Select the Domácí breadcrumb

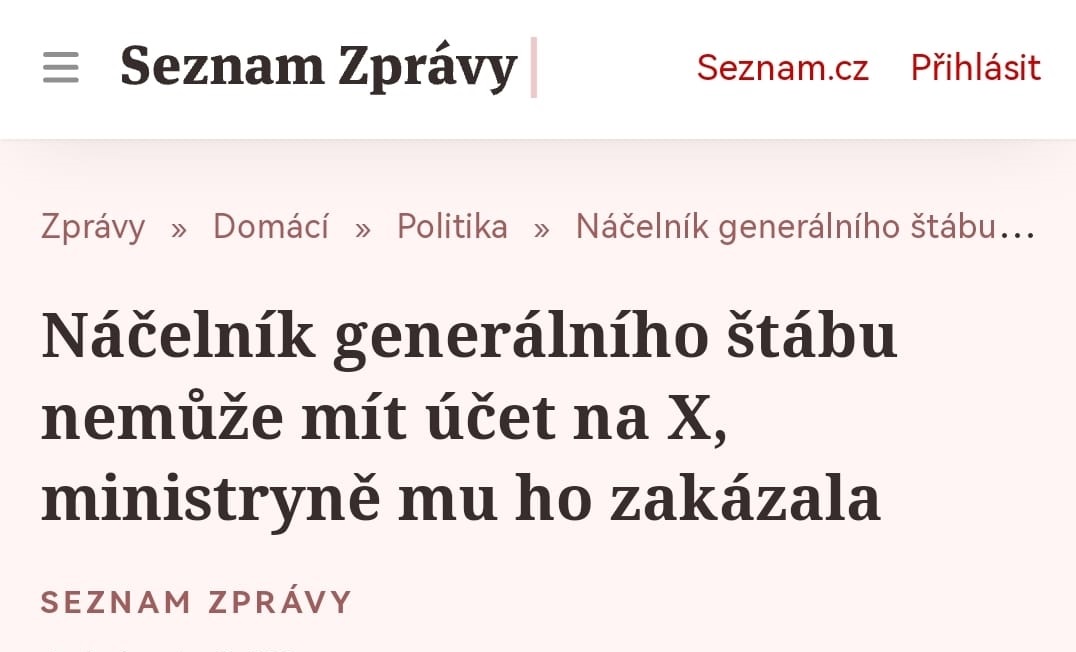pyautogui.click(x=271, y=226)
